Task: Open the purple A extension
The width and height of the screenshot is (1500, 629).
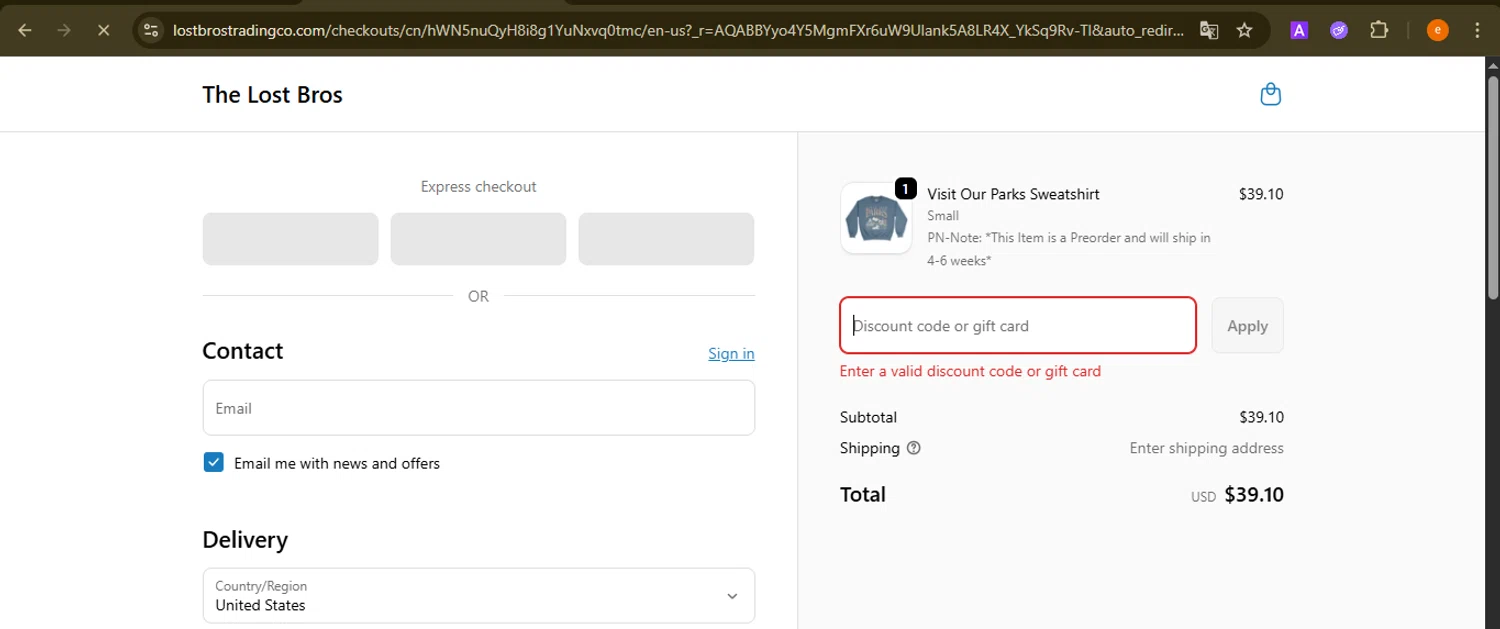Action: [1299, 30]
